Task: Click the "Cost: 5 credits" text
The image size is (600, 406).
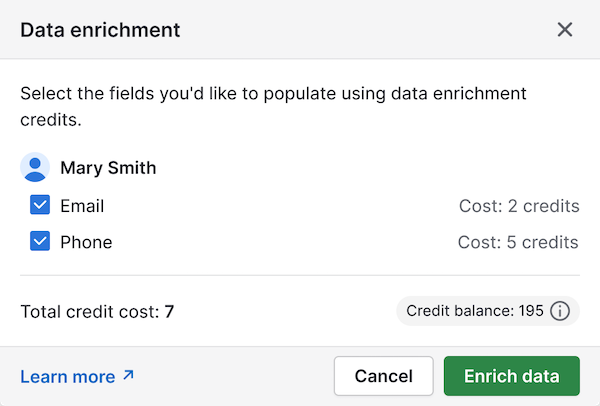Action: 518,241
